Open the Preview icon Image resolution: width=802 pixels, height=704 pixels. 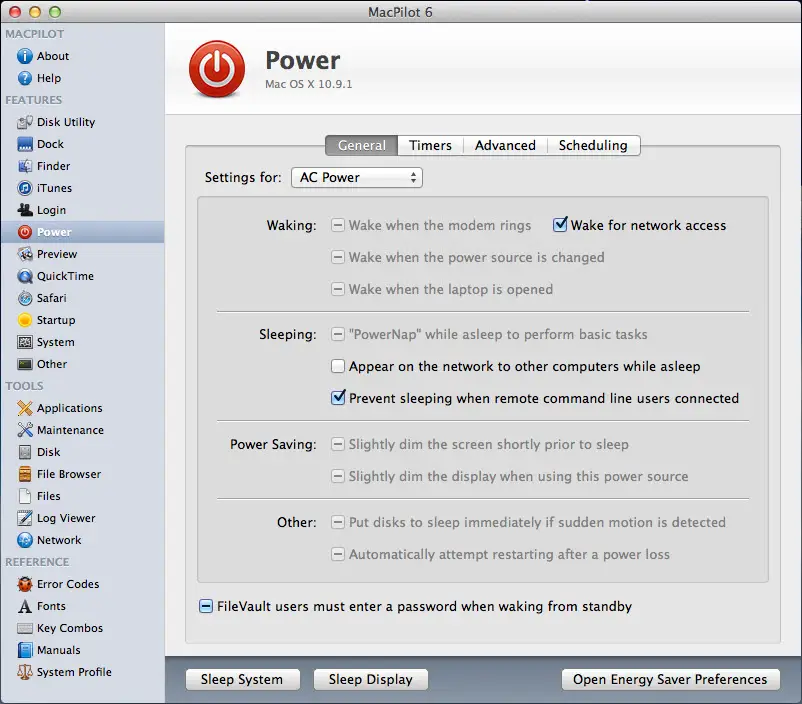[x=25, y=254]
